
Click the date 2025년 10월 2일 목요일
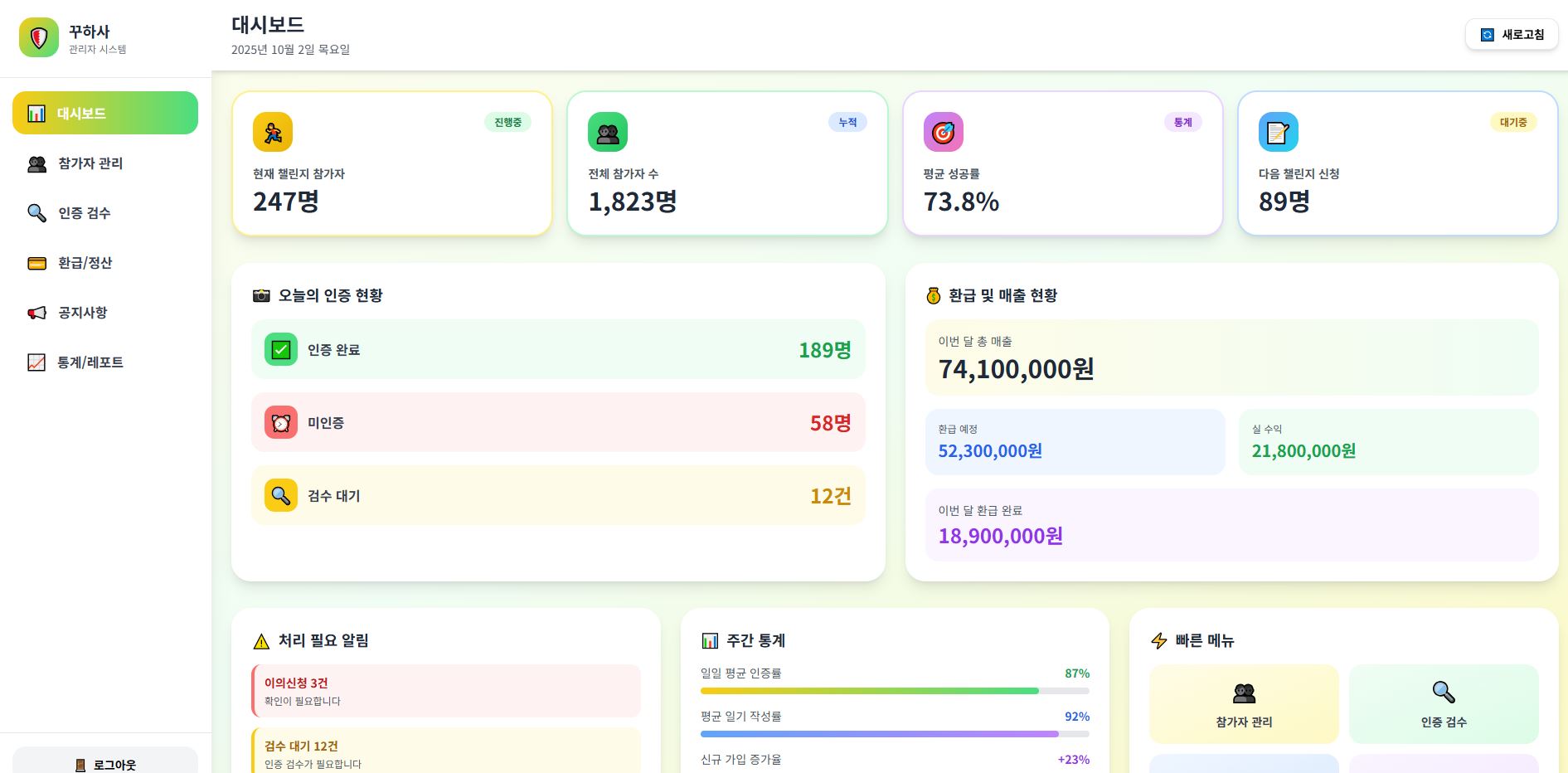290,50
